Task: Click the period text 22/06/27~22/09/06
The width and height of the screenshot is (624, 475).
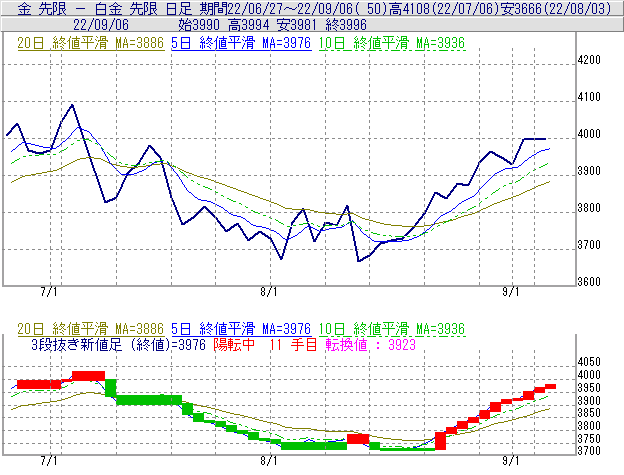Action: pos(290,8)
